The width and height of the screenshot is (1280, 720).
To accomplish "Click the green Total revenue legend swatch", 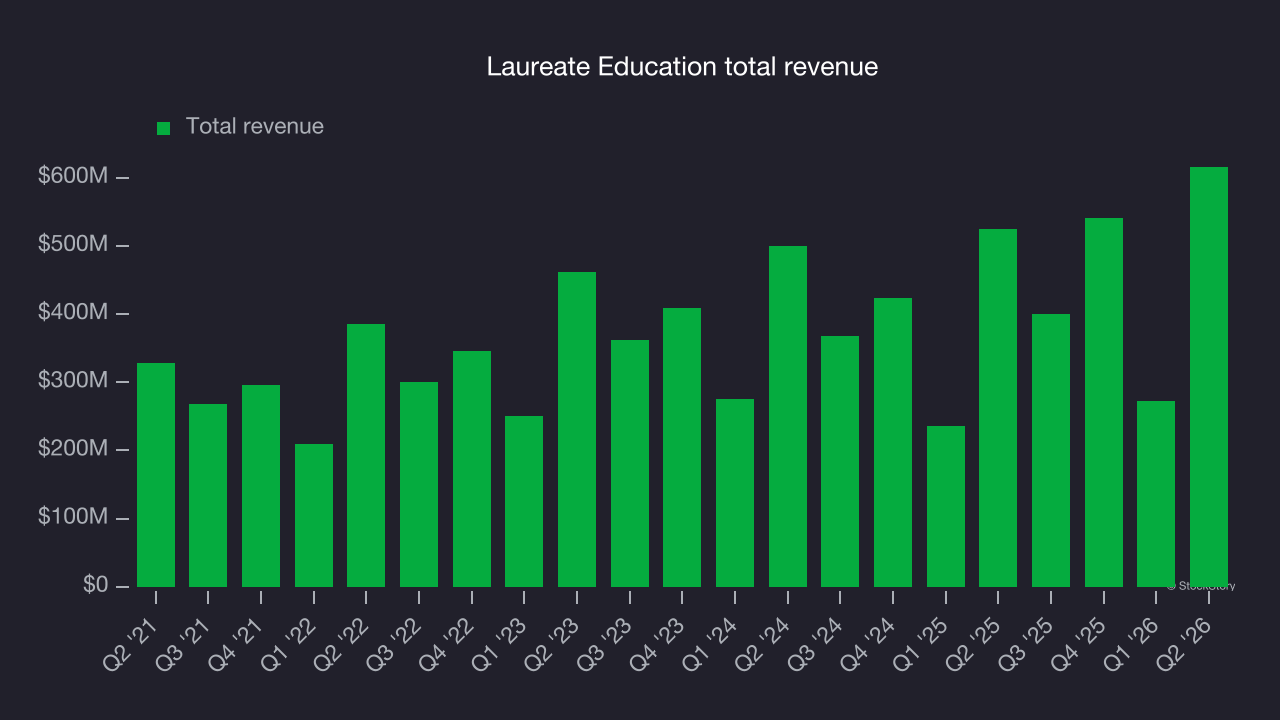I will click(164, 128).
